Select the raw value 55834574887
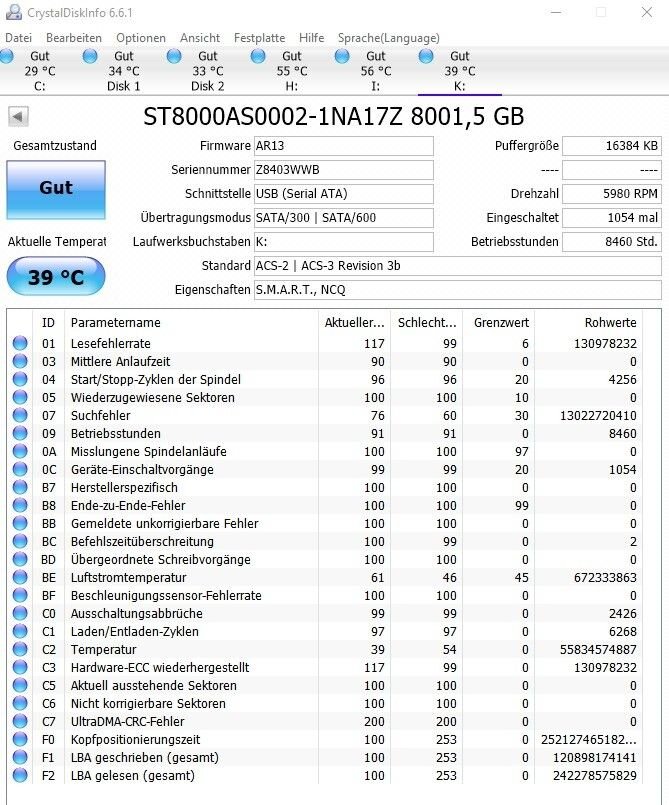Screen dimensions: 669x805 pos(598,649)
